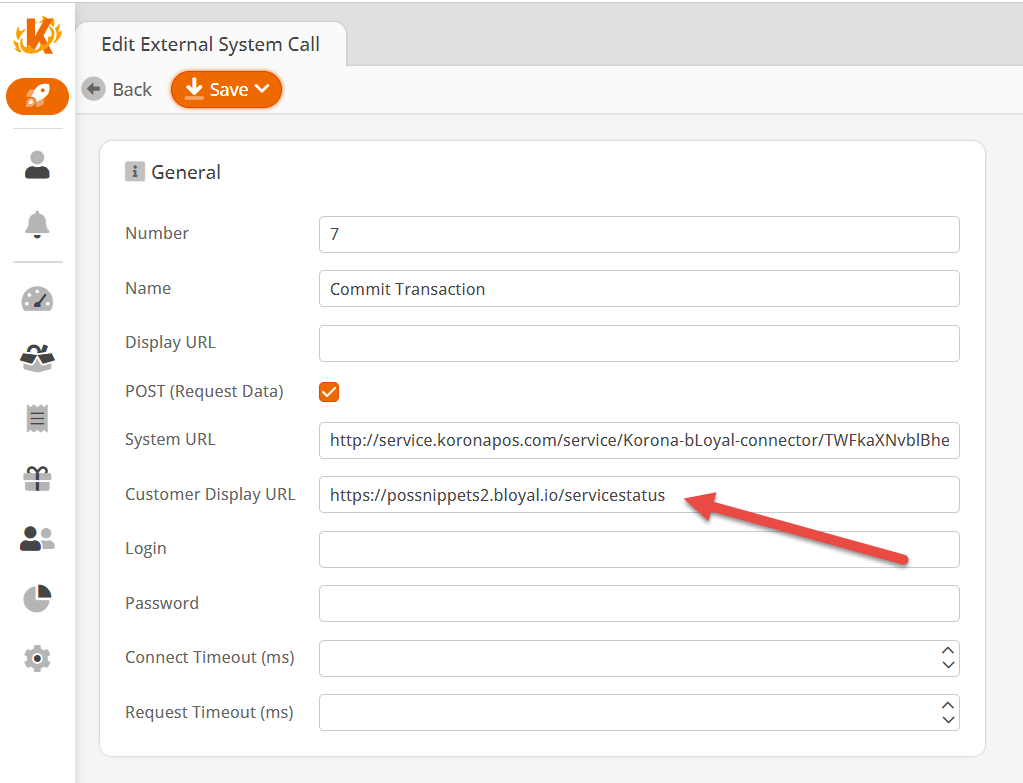Click the empty Display URL field
Screen dimensions: 1023x783
[639, 343]
